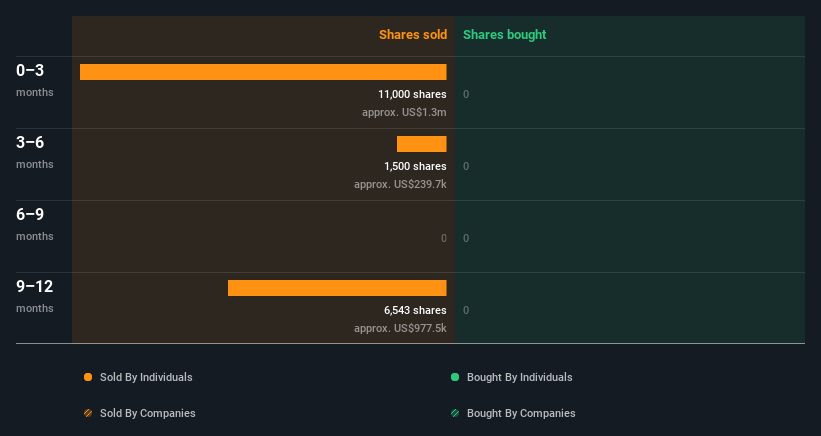Screen dimensions: 821x436
Task: Click the green Bought By Individuals legend dot
Action: [455, 377]
